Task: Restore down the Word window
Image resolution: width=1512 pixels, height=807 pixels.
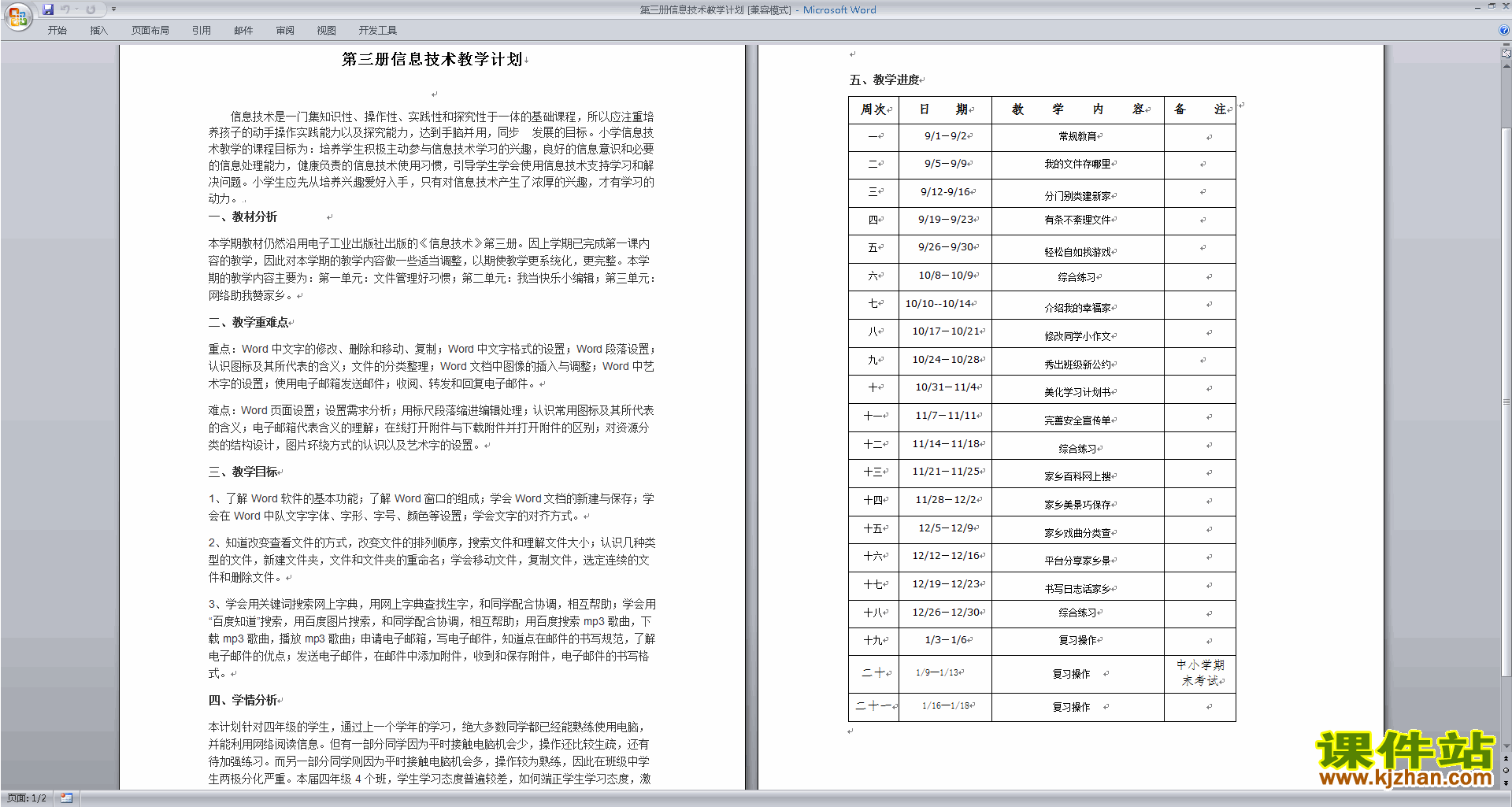Action: tap(1492, 7)
